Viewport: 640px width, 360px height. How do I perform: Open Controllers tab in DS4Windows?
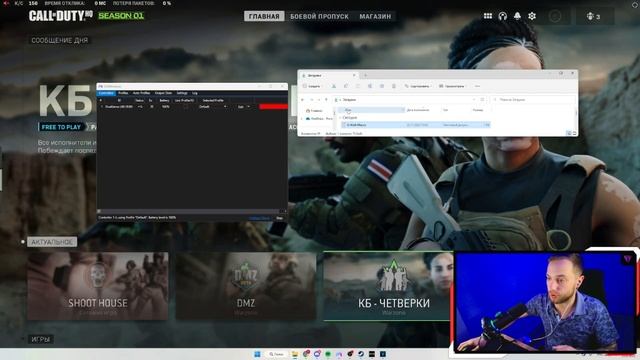point(106,93)
